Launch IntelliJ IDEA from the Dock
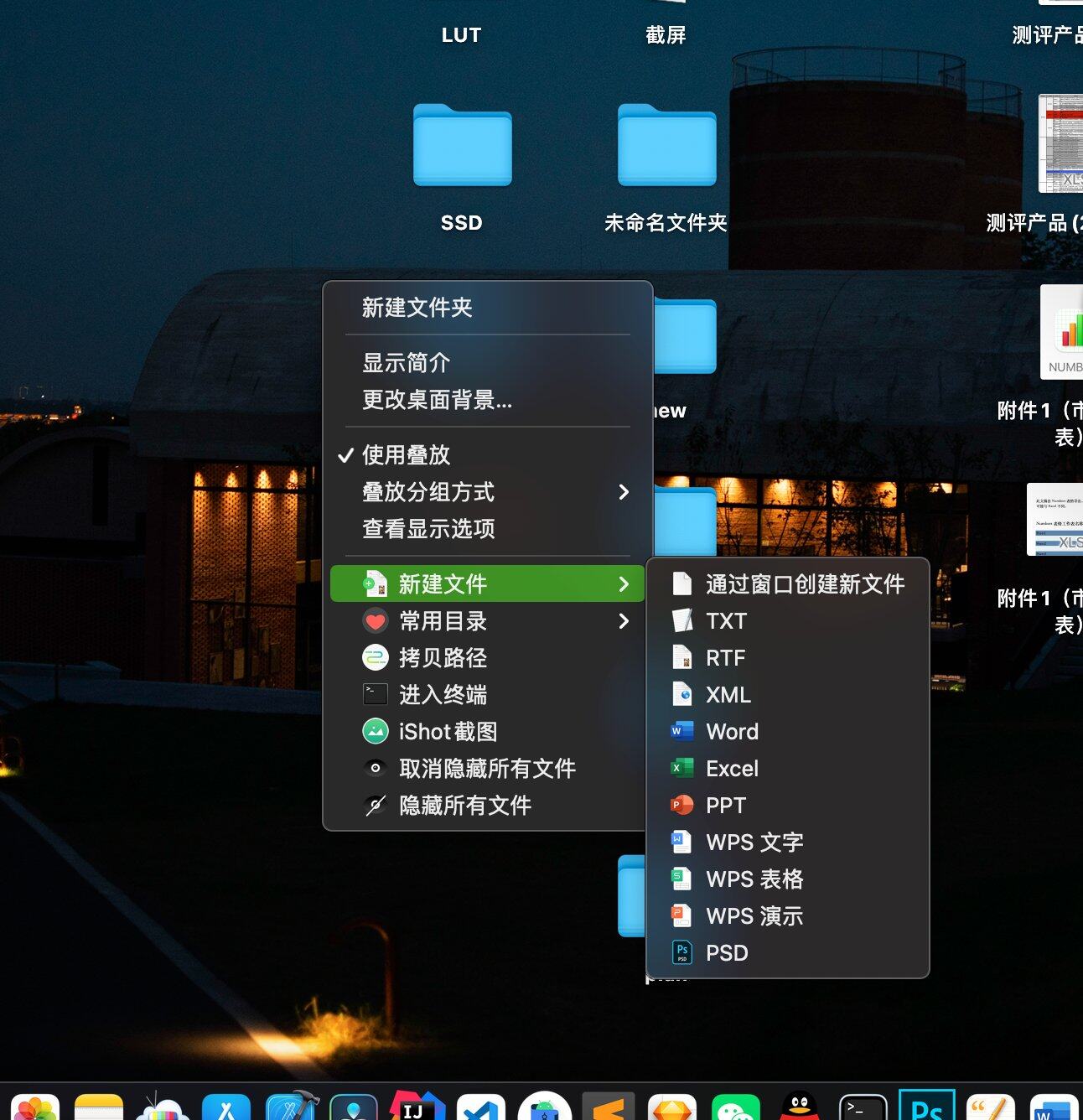Screen dimensions: 1083x1120 click(417, 1106)
